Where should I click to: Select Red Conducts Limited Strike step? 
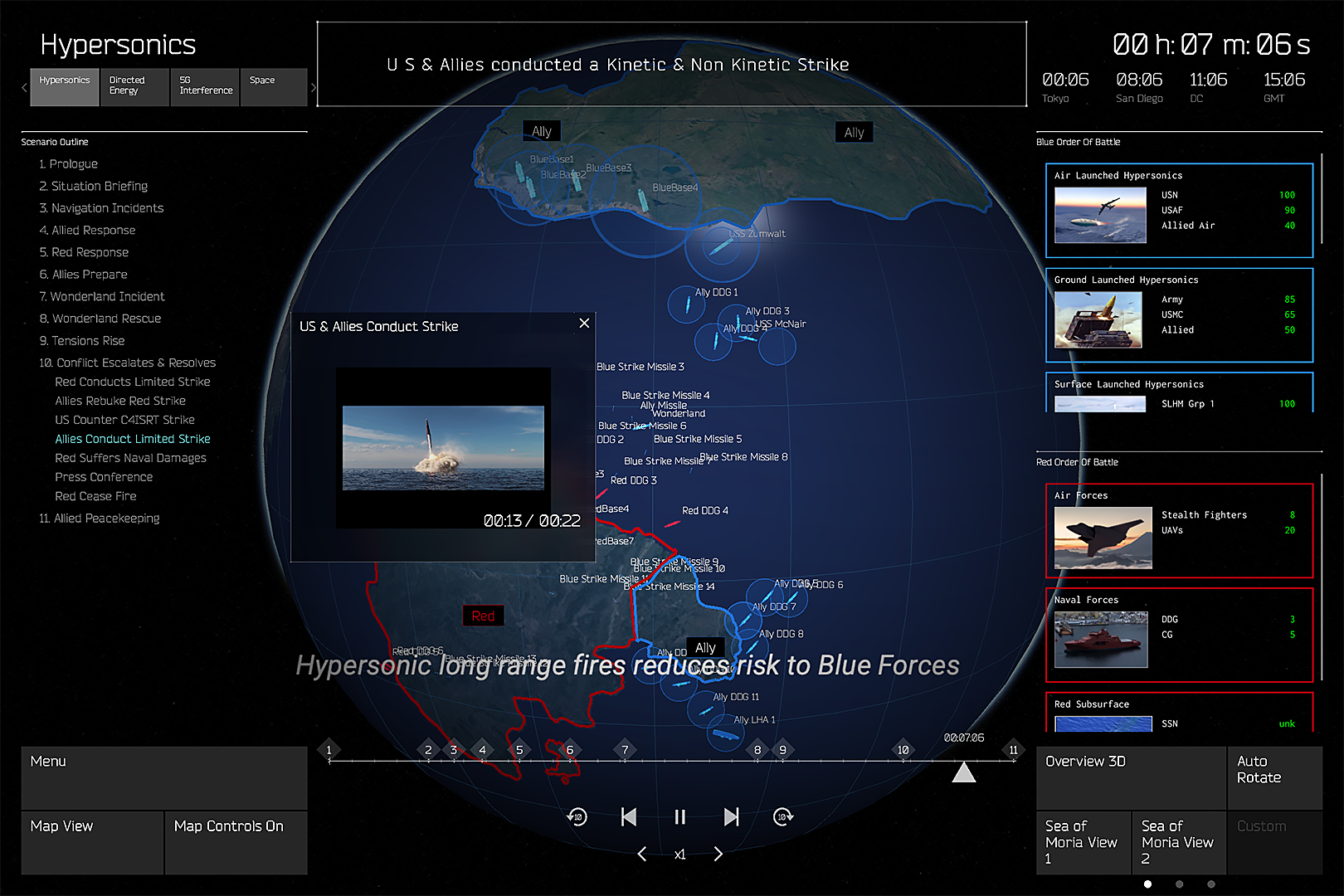(133, 382)
